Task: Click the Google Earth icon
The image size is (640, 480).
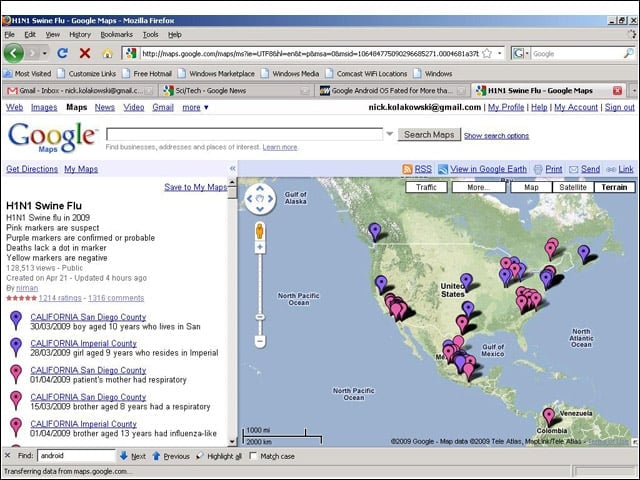Action: coord(443,169)
